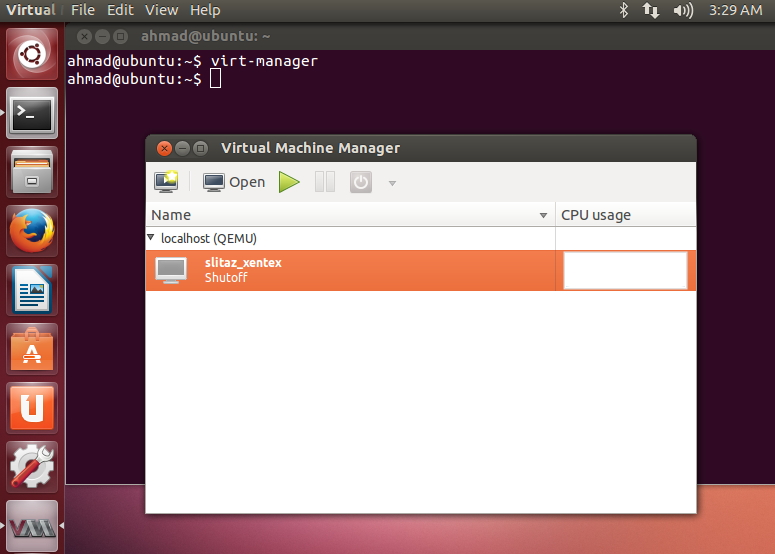
Task: Open the shutdown options dropdown arrow
Action: 392,183
